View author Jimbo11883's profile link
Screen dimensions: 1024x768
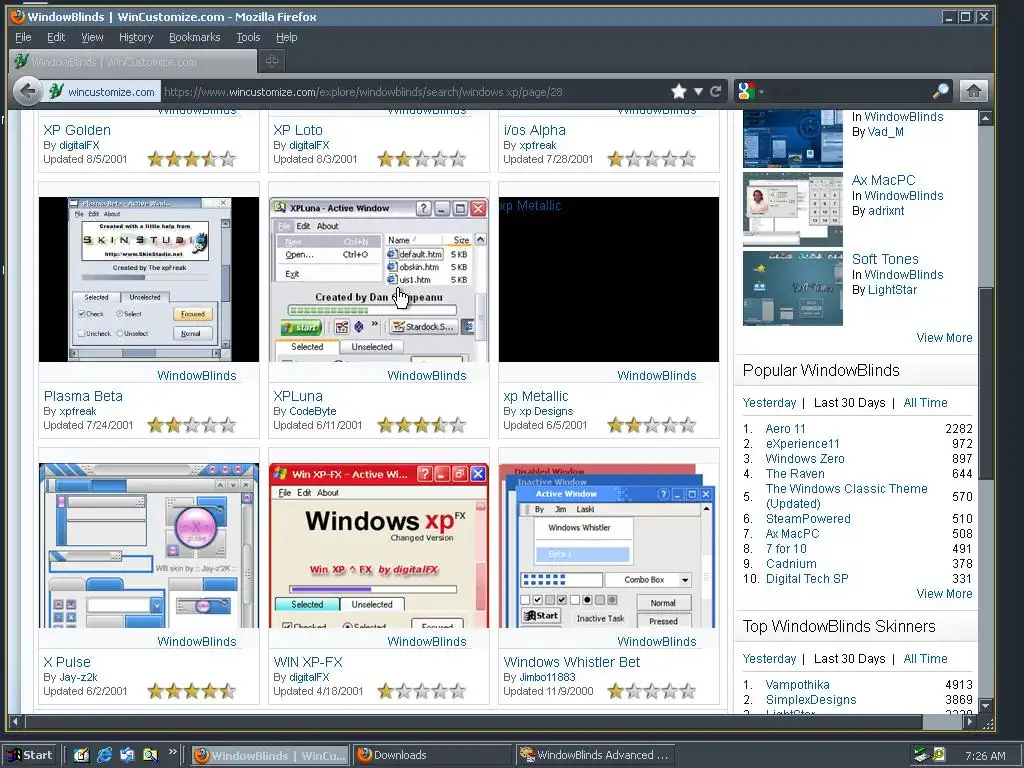548,677
